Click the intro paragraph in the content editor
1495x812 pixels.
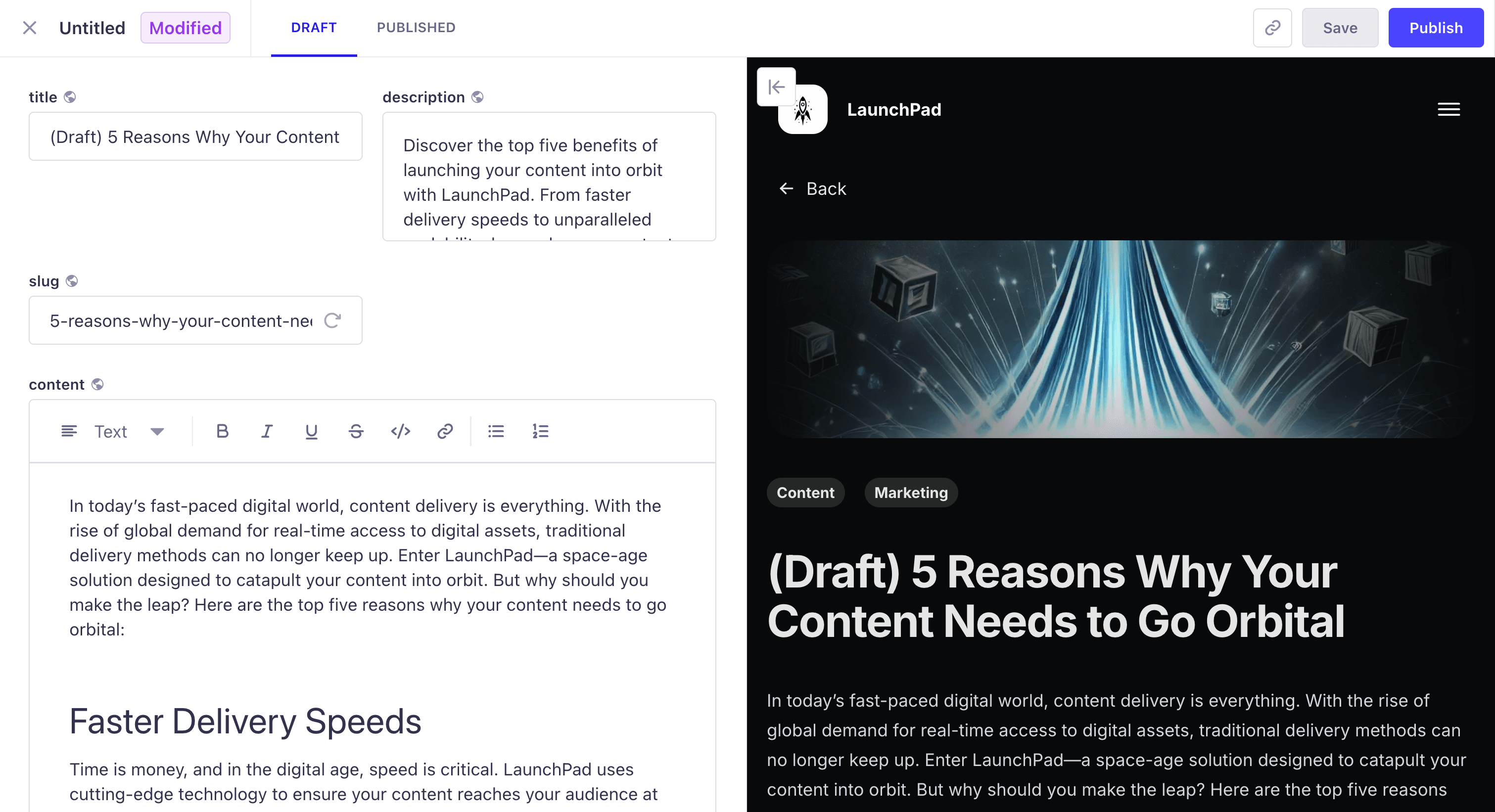click(368, 568)
